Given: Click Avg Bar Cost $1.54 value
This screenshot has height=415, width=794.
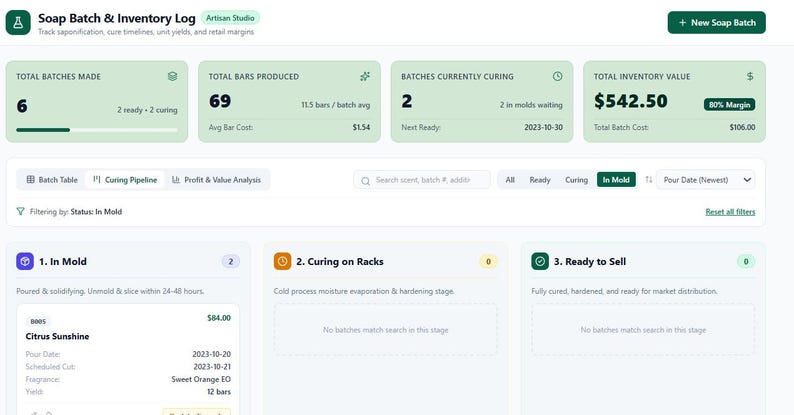Looking at the screenshot, I should click(x=362, y=128).
